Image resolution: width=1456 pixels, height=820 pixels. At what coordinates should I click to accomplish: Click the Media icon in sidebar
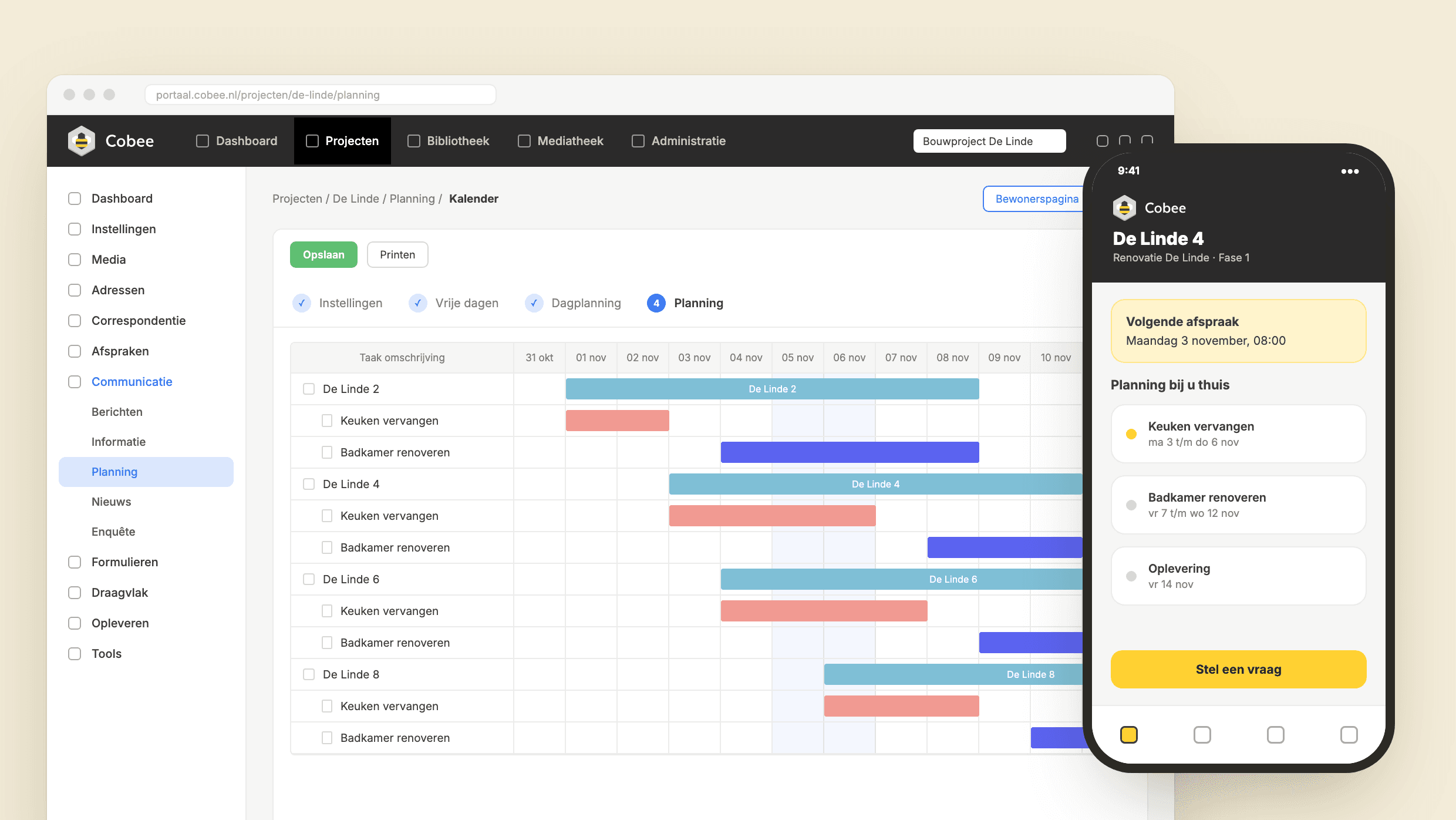(75, 260)
